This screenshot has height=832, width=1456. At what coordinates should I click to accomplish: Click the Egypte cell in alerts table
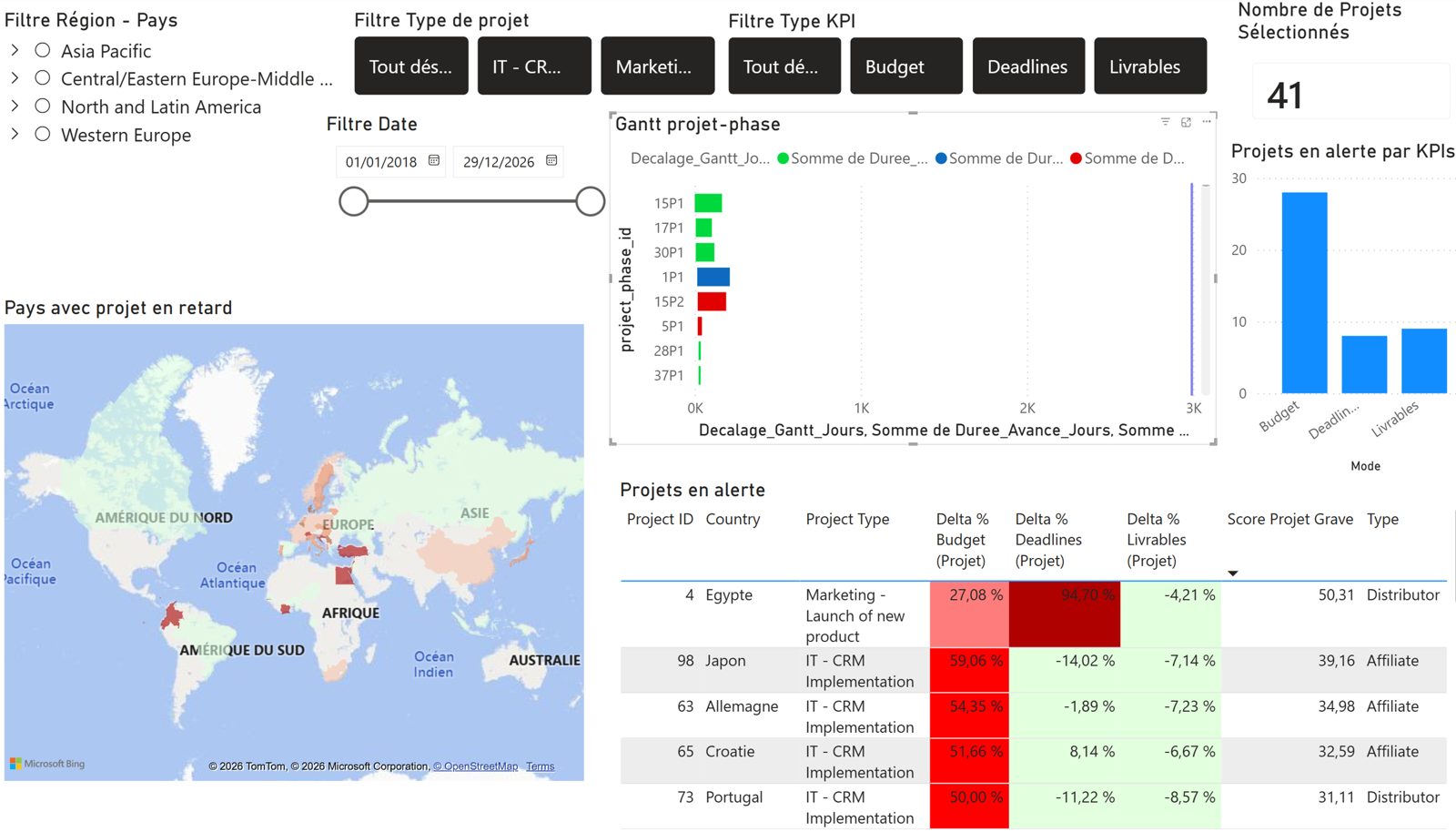(x=729, y=594)
